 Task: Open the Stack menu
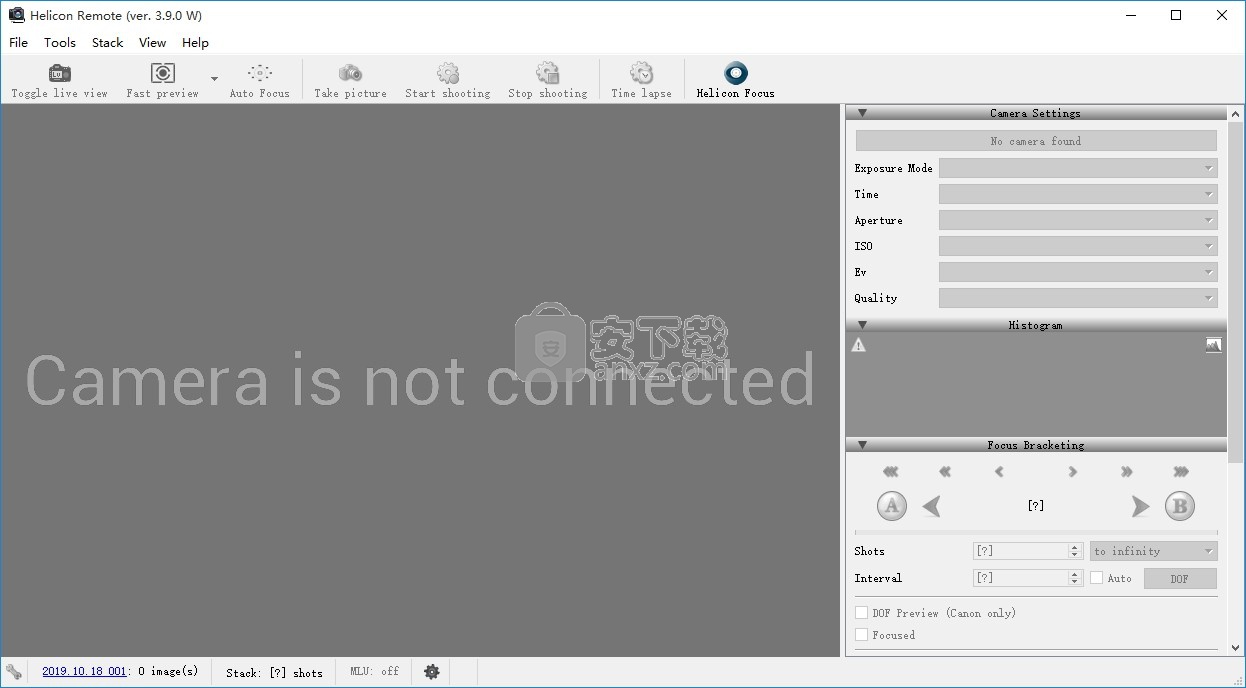pyautogui.click(x=108, y=42)
